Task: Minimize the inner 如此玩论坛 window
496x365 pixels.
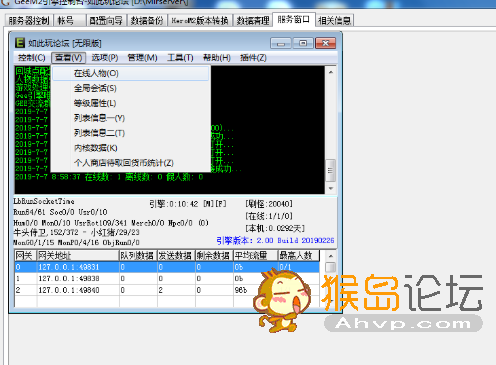Action: 281,43
